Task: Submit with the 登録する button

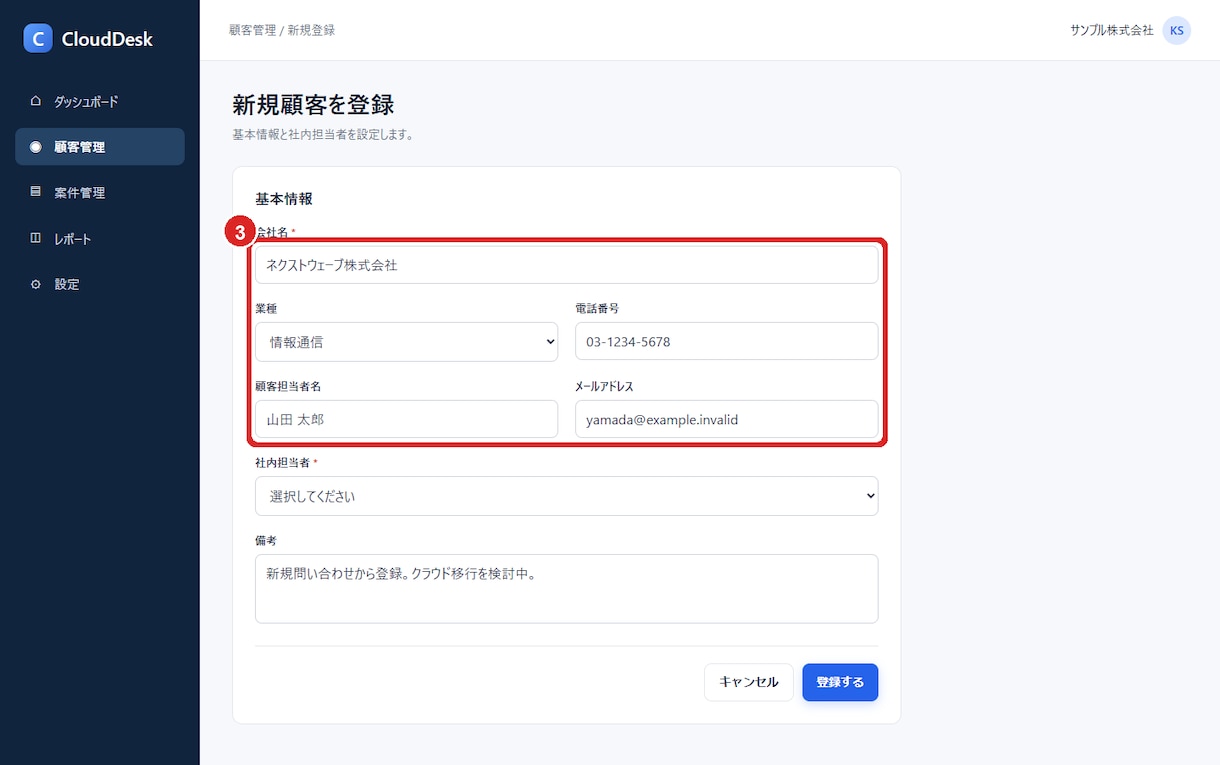Action: coord(840,682)
